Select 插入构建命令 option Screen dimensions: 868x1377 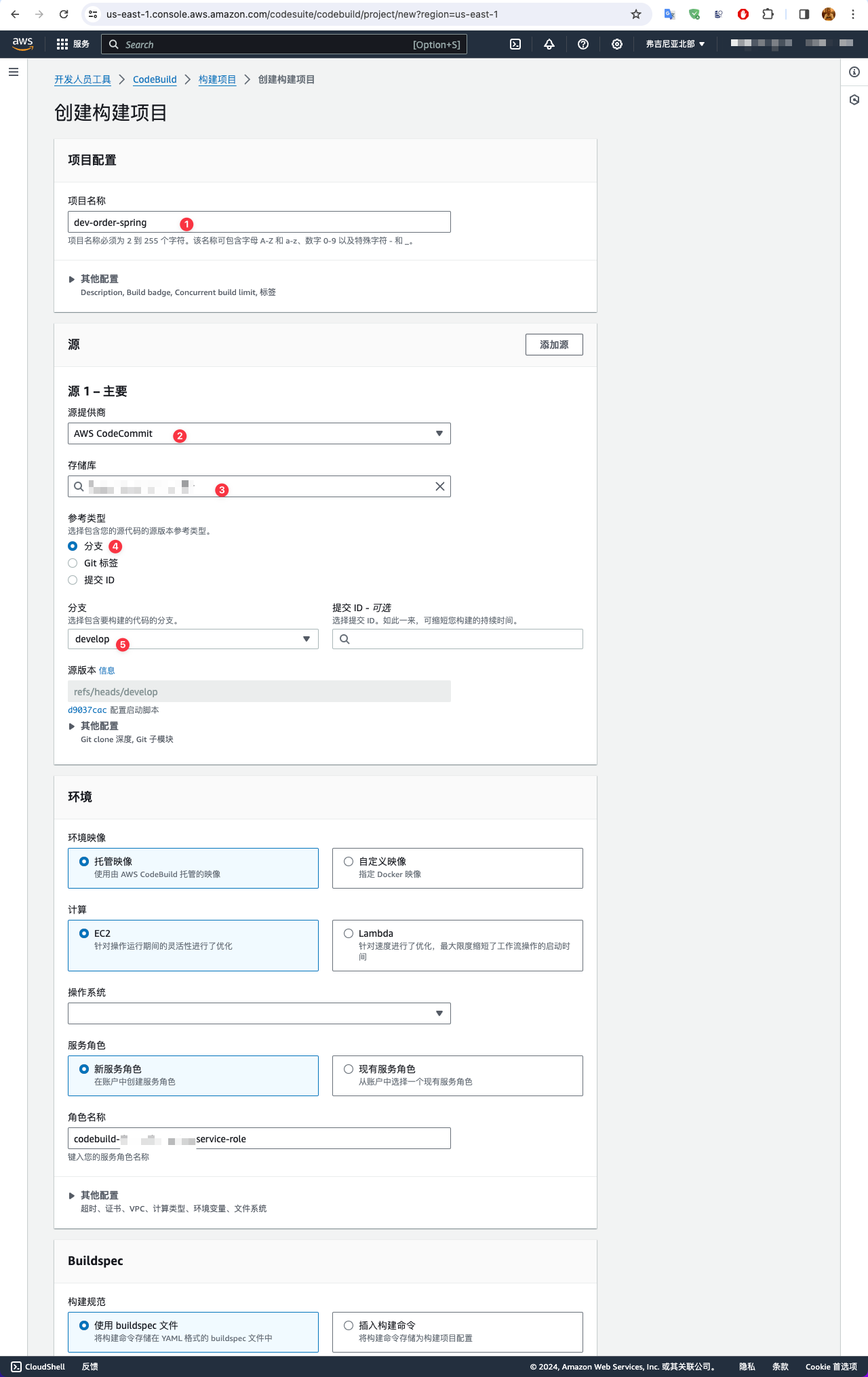pyautogui.click(x=458, y=1332)
